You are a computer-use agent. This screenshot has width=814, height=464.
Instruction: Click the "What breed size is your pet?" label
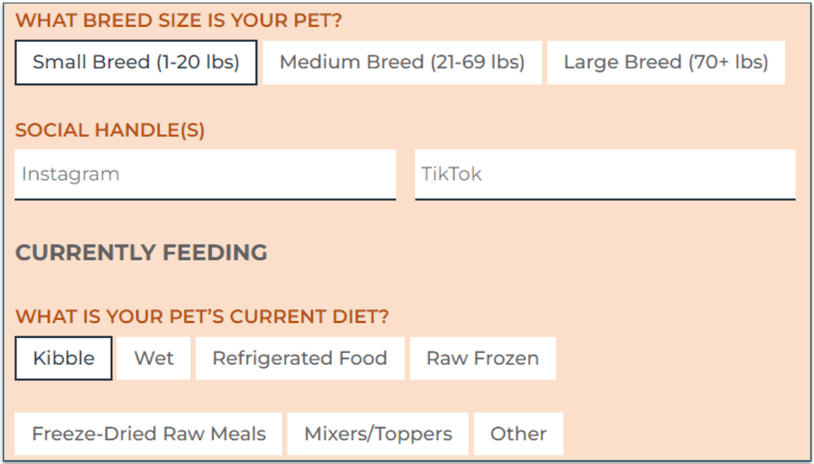pyautogui.click(x=178, y=20)
